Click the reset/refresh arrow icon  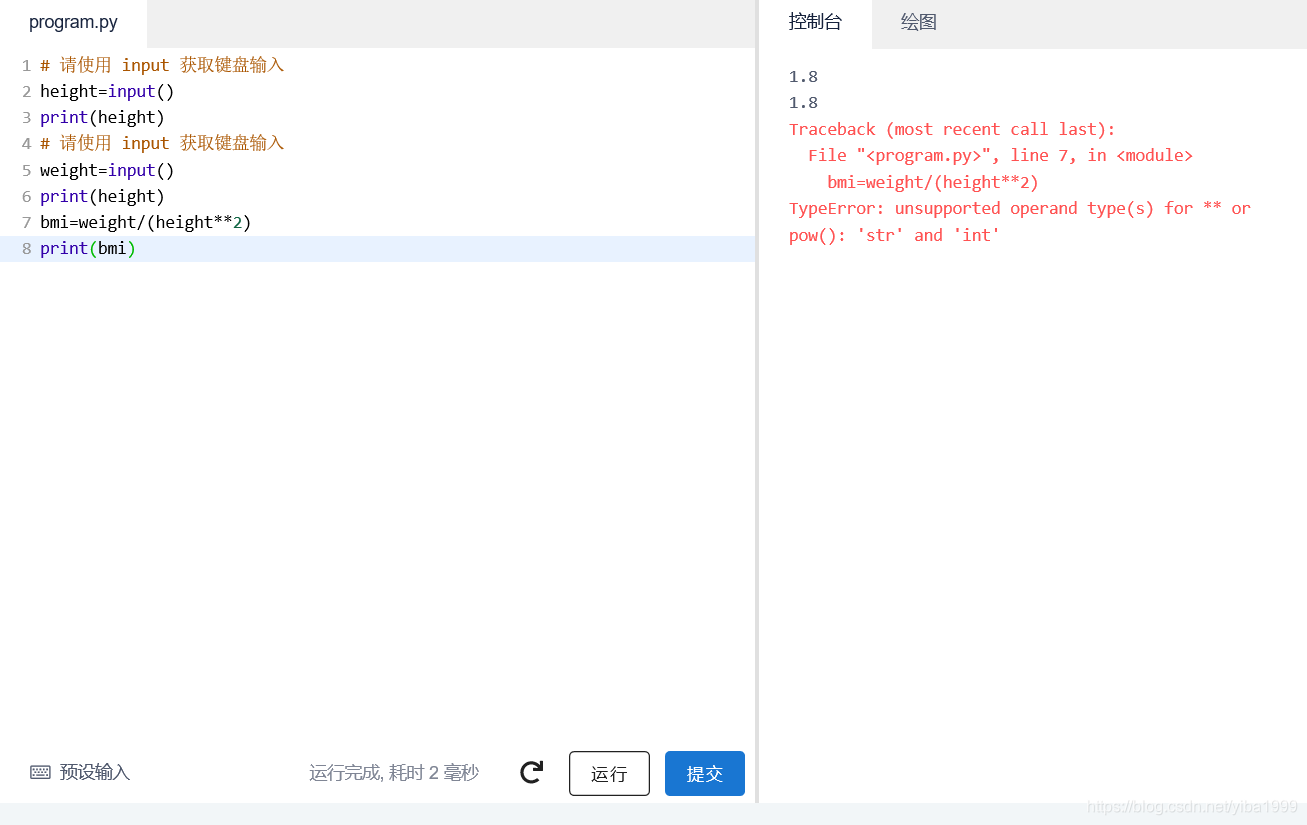click(x=531, y=772)
